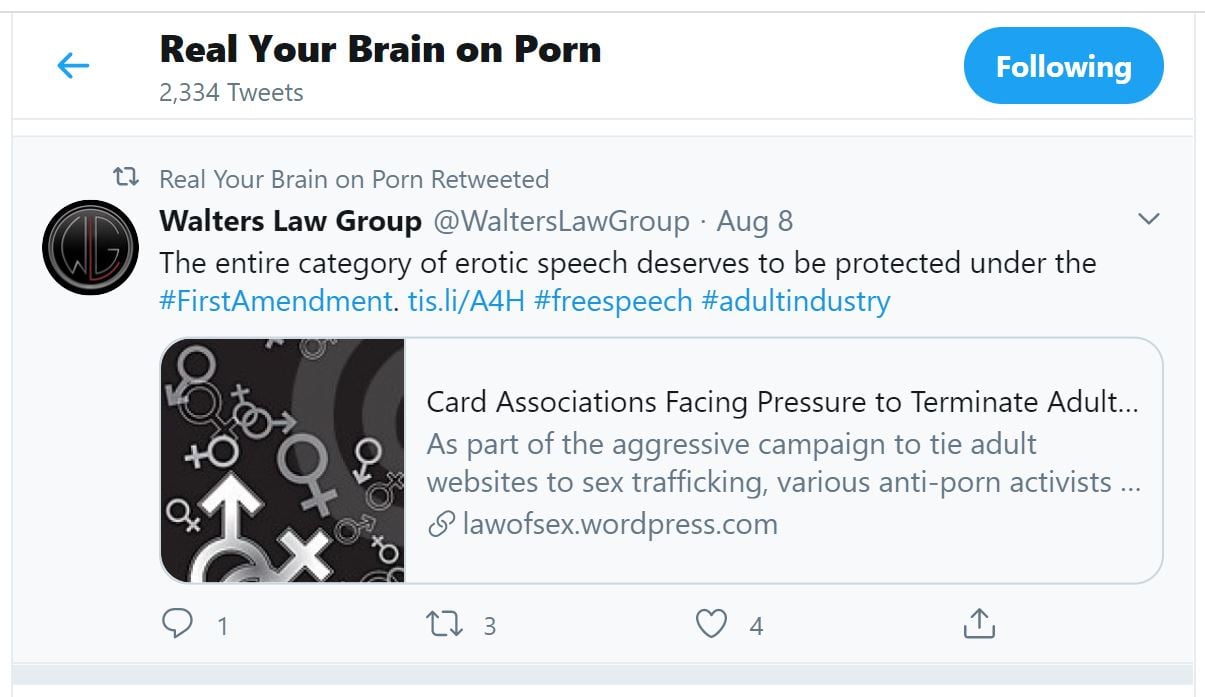The image size is (1205, 697).
Task: Open the Walters Law Group display name
Action: pyautogui.click(x=291, y=221)
